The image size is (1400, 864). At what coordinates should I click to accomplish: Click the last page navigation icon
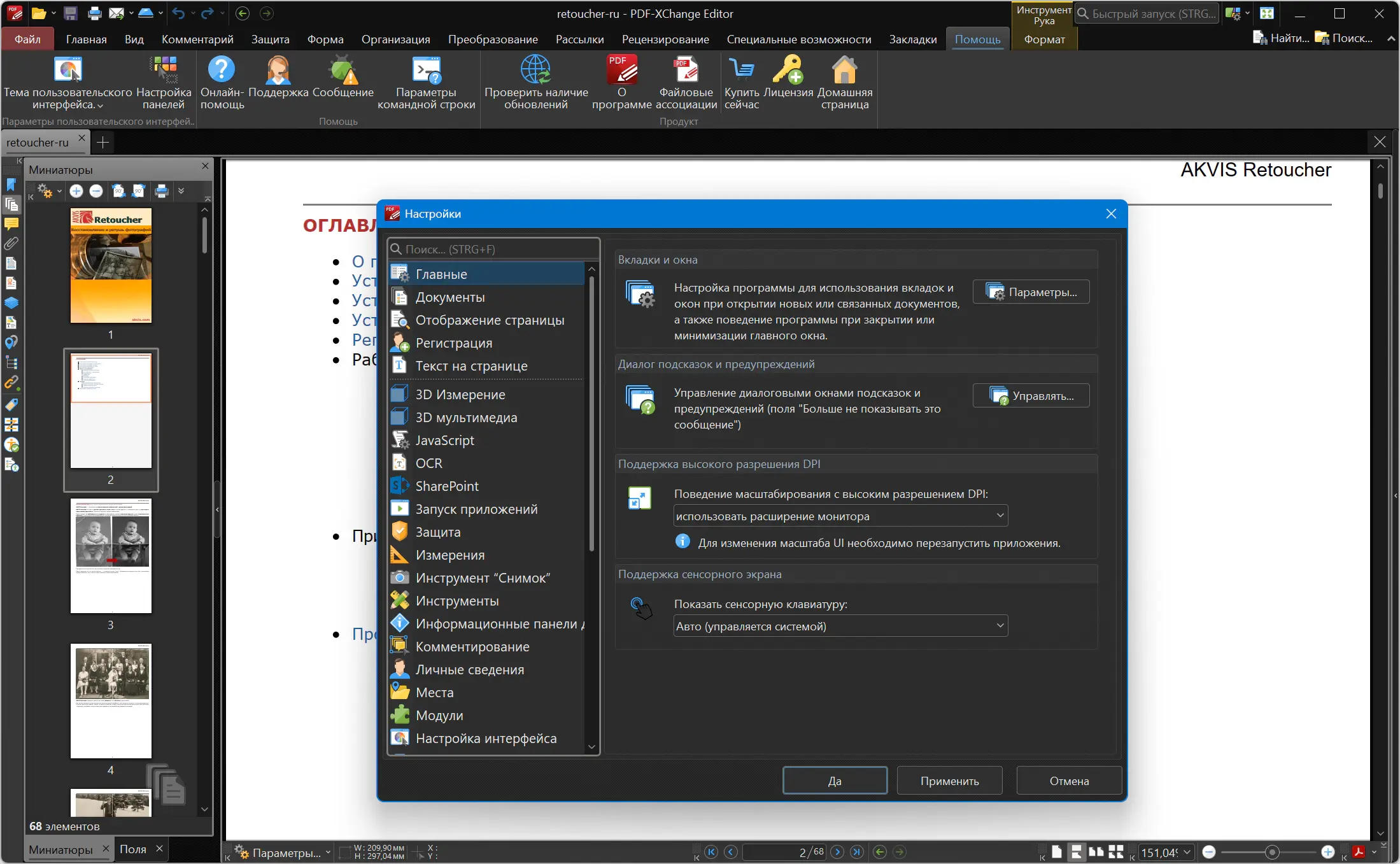[857, 852]
